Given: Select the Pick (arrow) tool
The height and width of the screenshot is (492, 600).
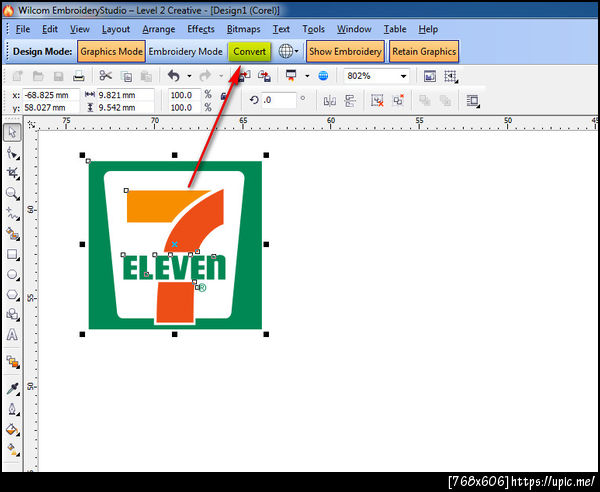Looking at the screenshot, I should click(x=12, y=133).
